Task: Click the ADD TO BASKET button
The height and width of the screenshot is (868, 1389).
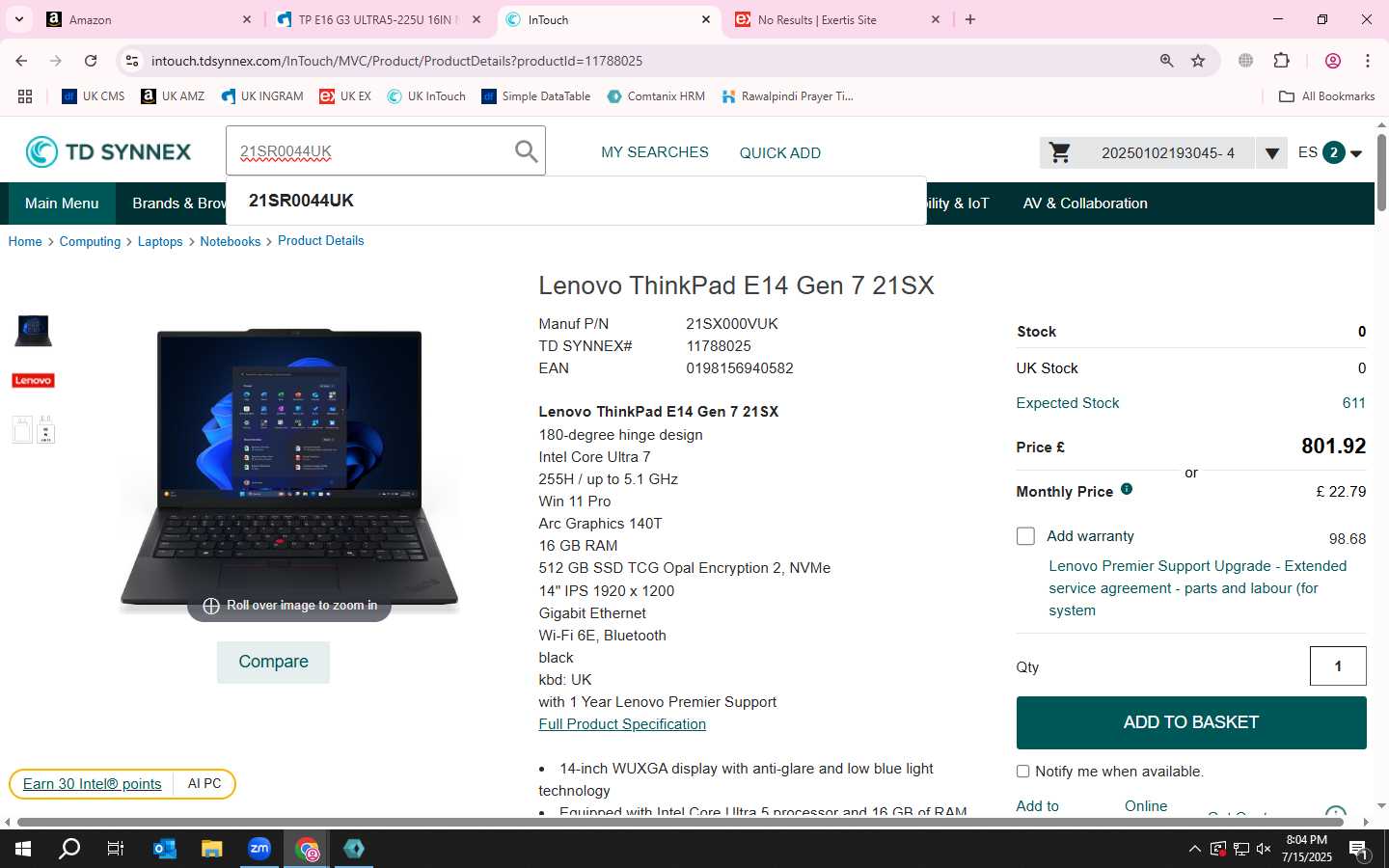Action: pos(1191,722)
